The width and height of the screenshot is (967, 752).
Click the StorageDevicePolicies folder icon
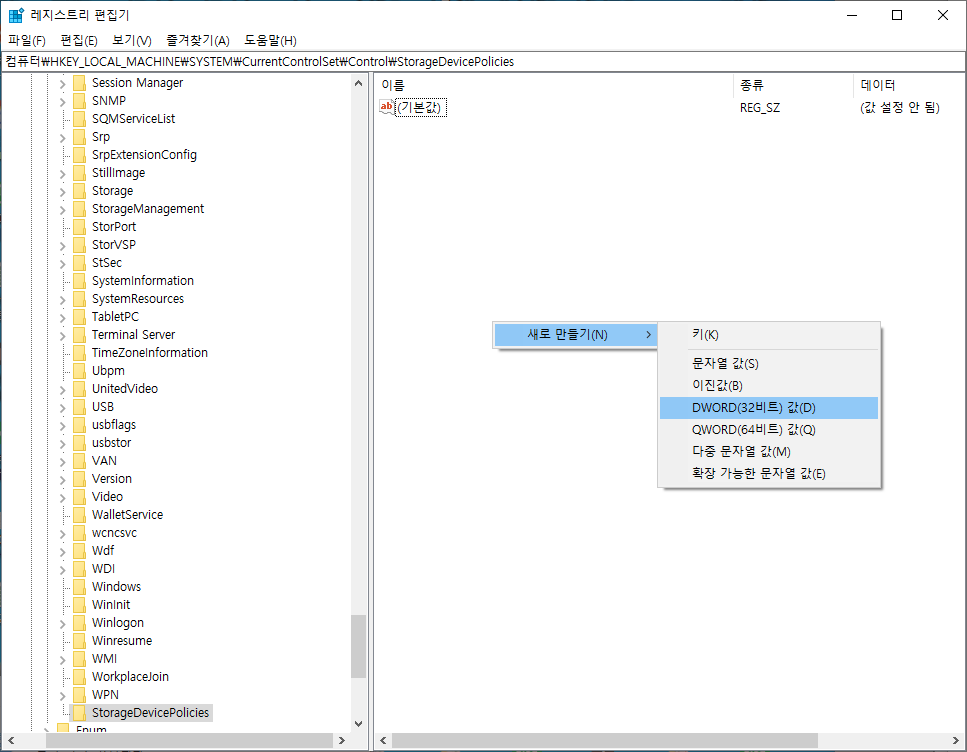click(80, 713)
